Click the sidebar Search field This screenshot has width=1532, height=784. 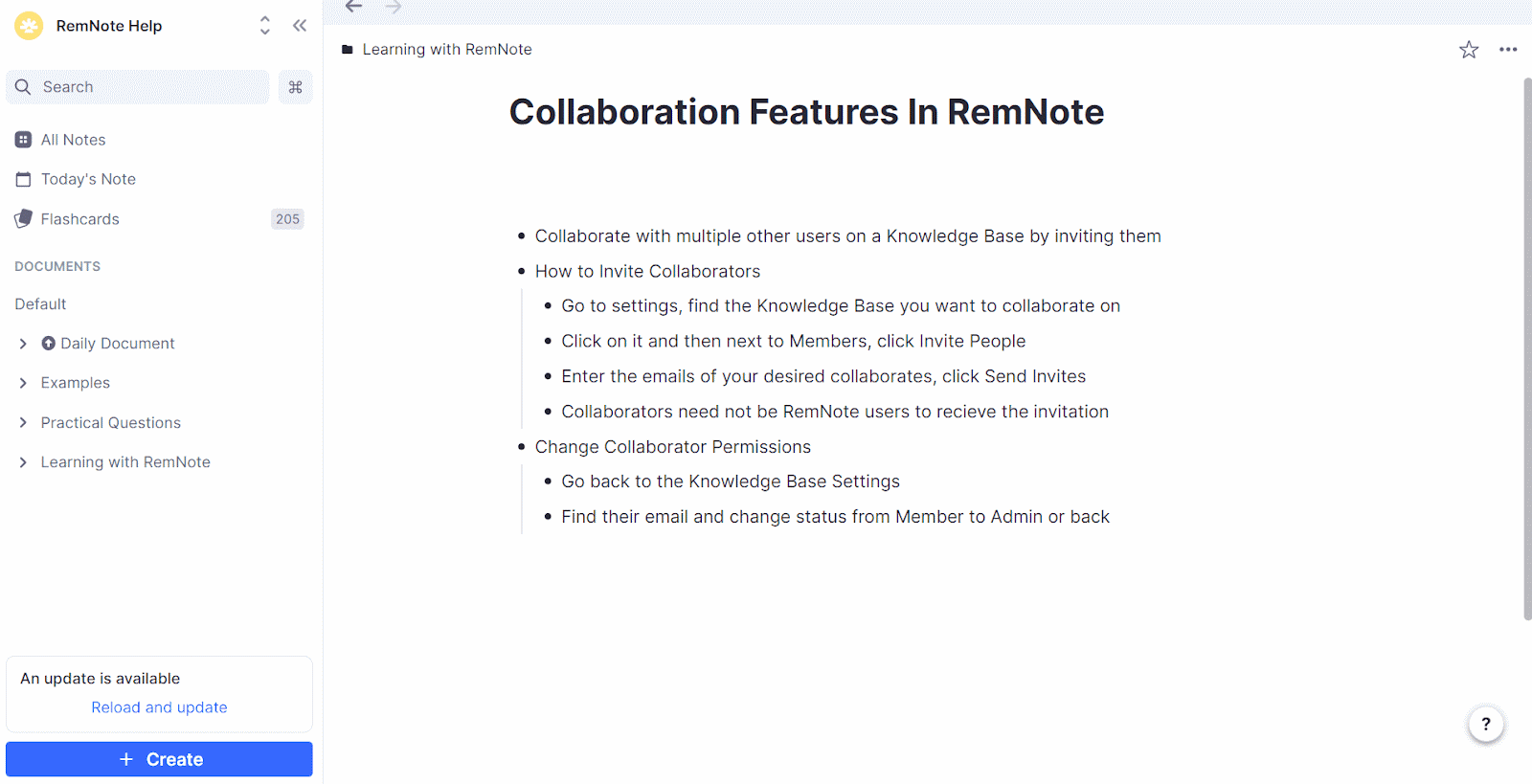139,87
